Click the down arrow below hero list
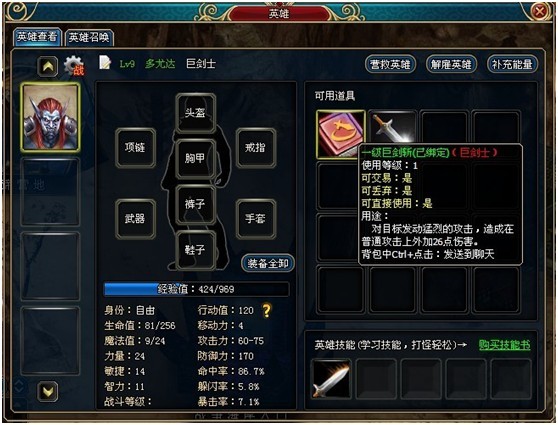Screen dimensions: 558x425 48,392
